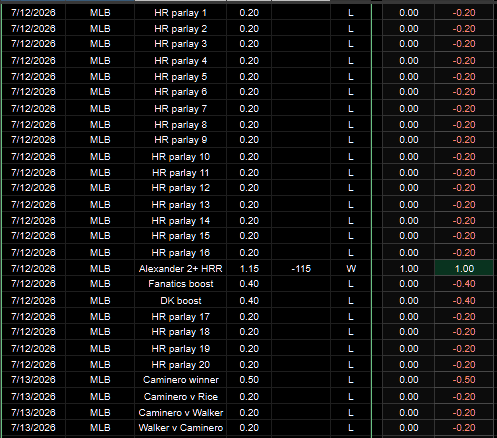Select the 'HR parlay 5' cell

click(180, 77)
